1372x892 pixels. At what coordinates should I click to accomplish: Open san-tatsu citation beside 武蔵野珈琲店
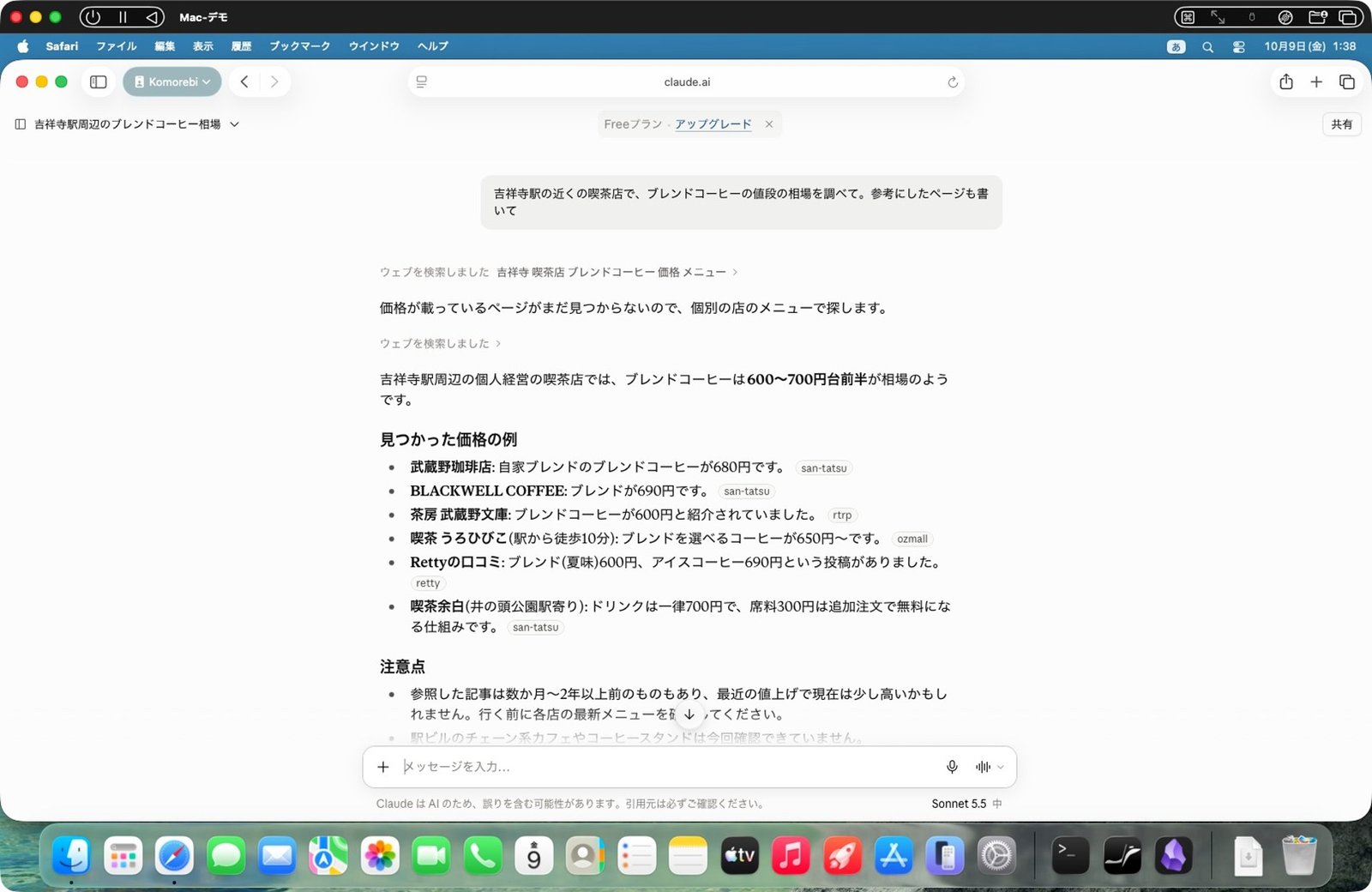tap(823, 468)
